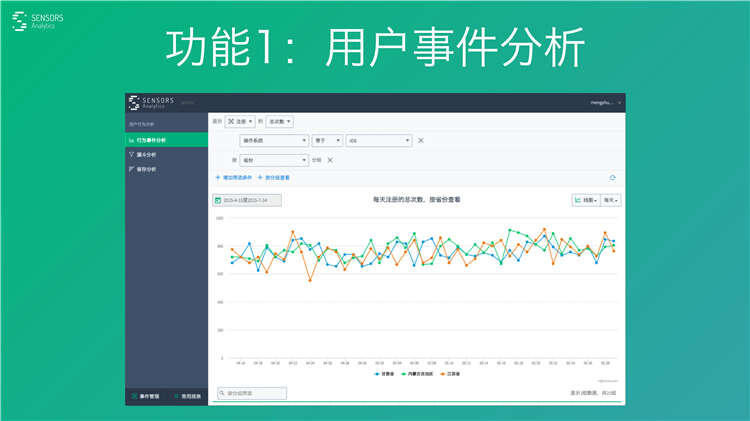Open 行为事件分析 in the sidebar
This screenshot has height=421, width=750.
point(146,140)
